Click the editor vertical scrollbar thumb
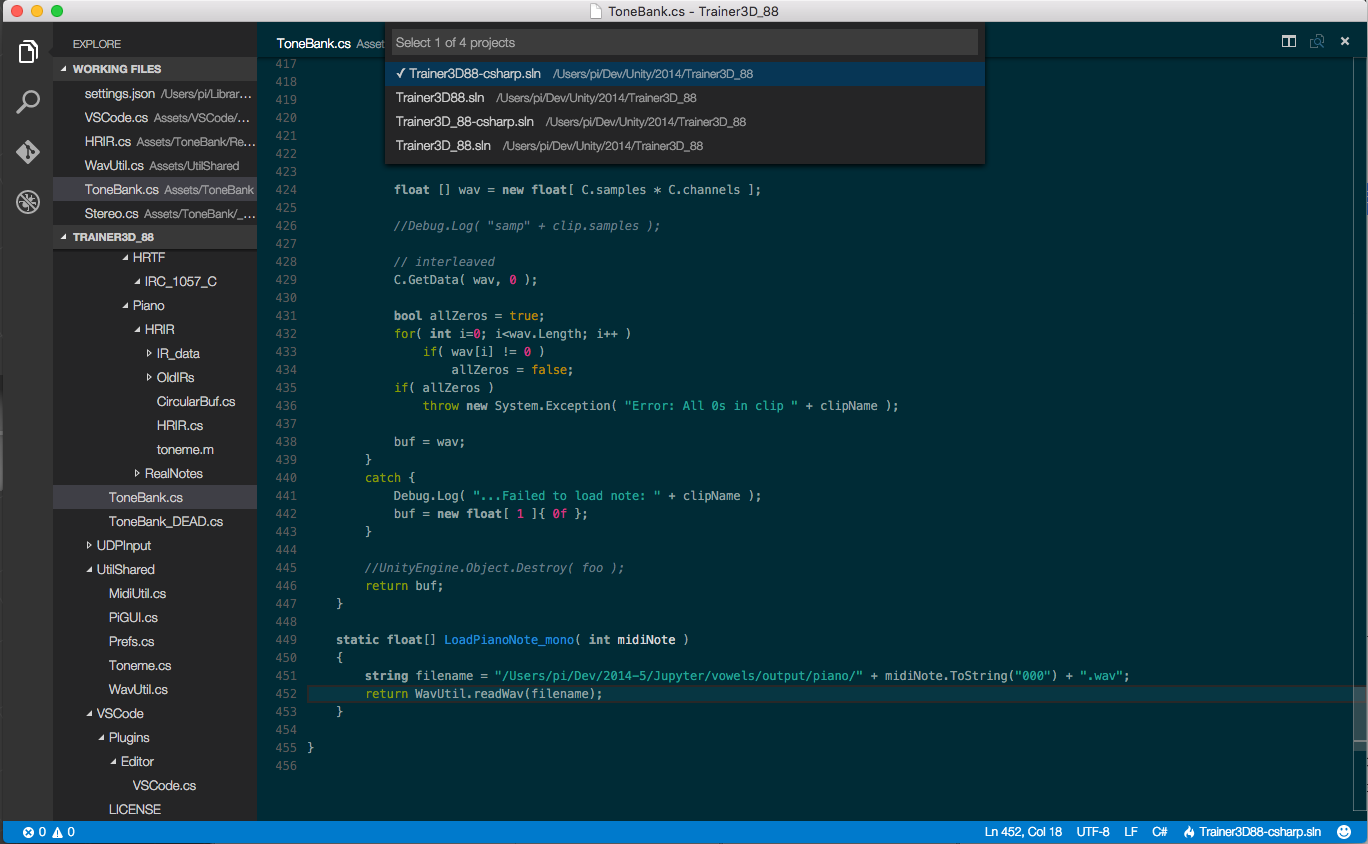 [1361, 719]
